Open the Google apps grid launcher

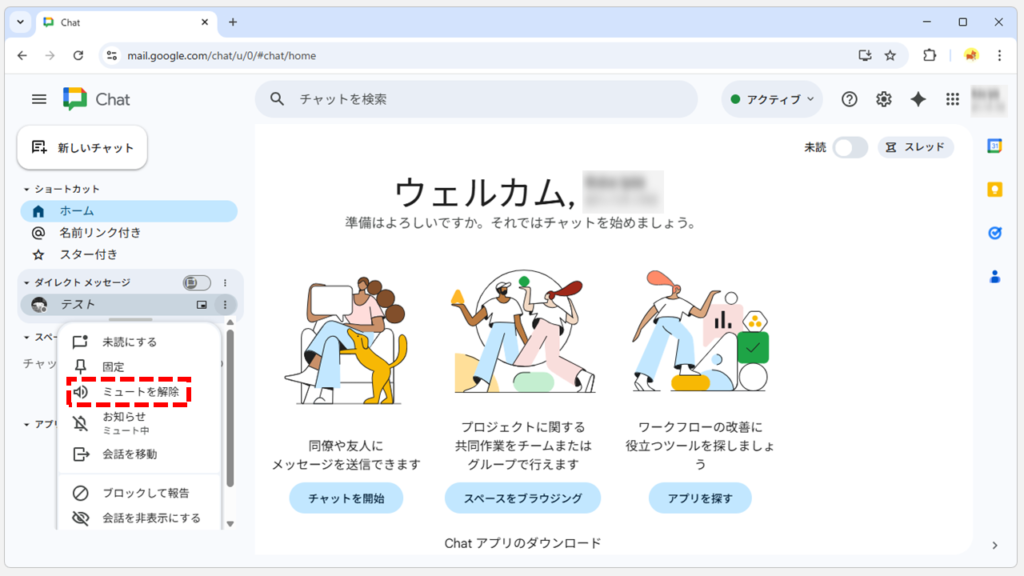(950, 99)
